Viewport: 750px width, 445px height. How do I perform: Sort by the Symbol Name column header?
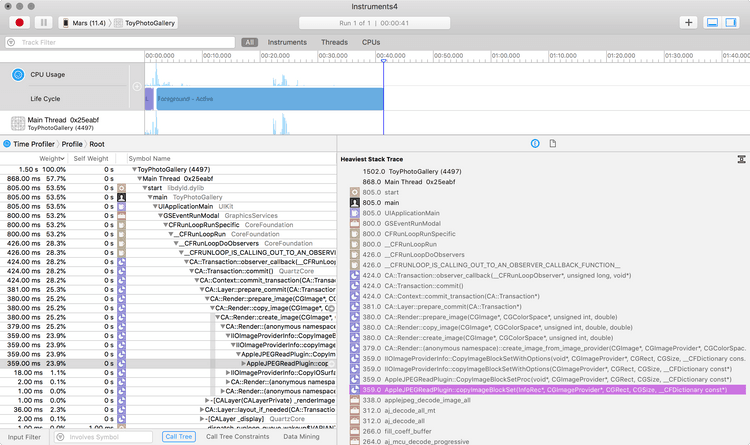pyautogui.click(x=149, y=158)
